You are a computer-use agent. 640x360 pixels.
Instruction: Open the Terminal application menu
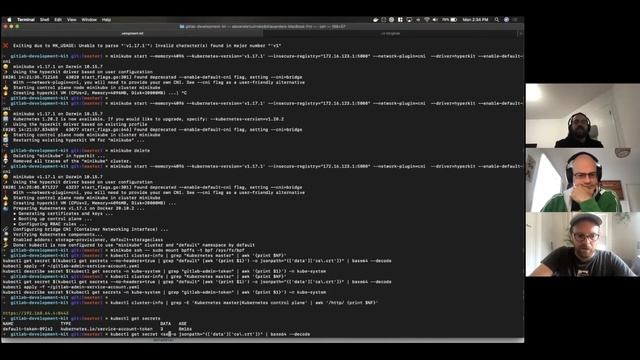[x=26, y=20]
